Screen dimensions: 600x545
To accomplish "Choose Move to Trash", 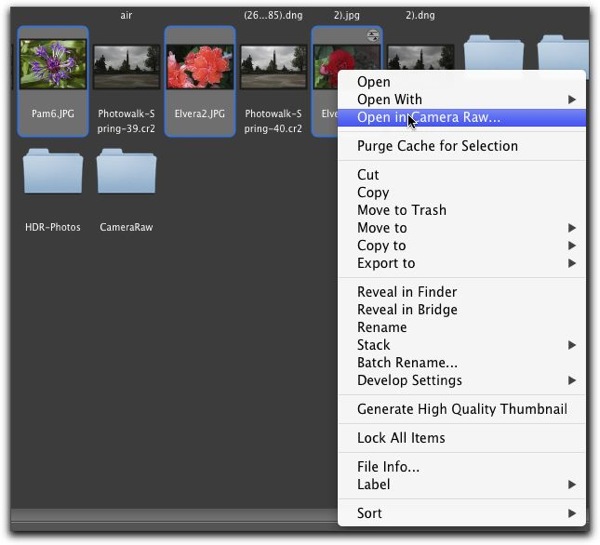I will (x=401, y=210).
